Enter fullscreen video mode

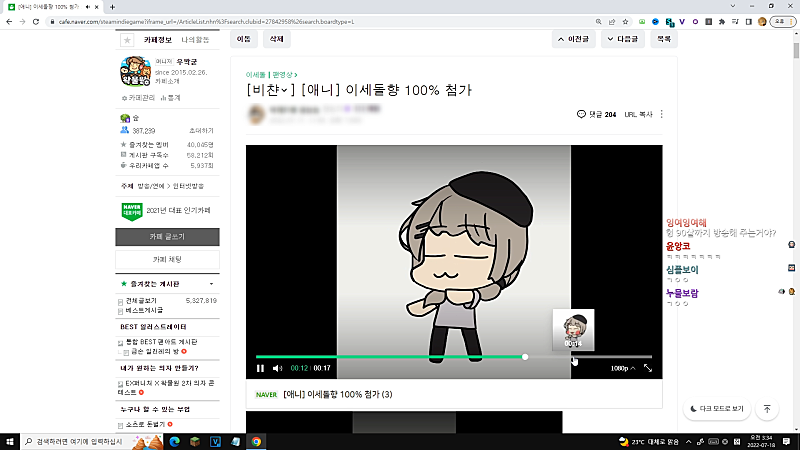(648, 368)
